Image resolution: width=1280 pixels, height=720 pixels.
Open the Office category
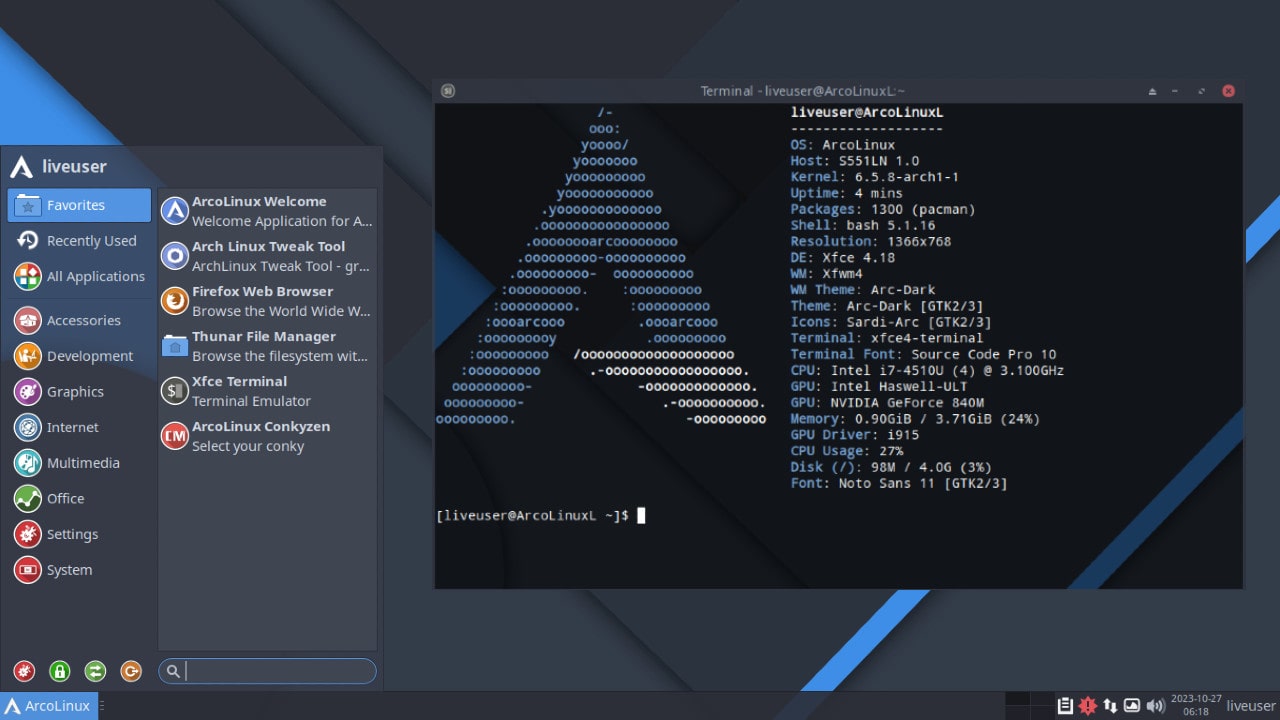(x=79, y=498)
